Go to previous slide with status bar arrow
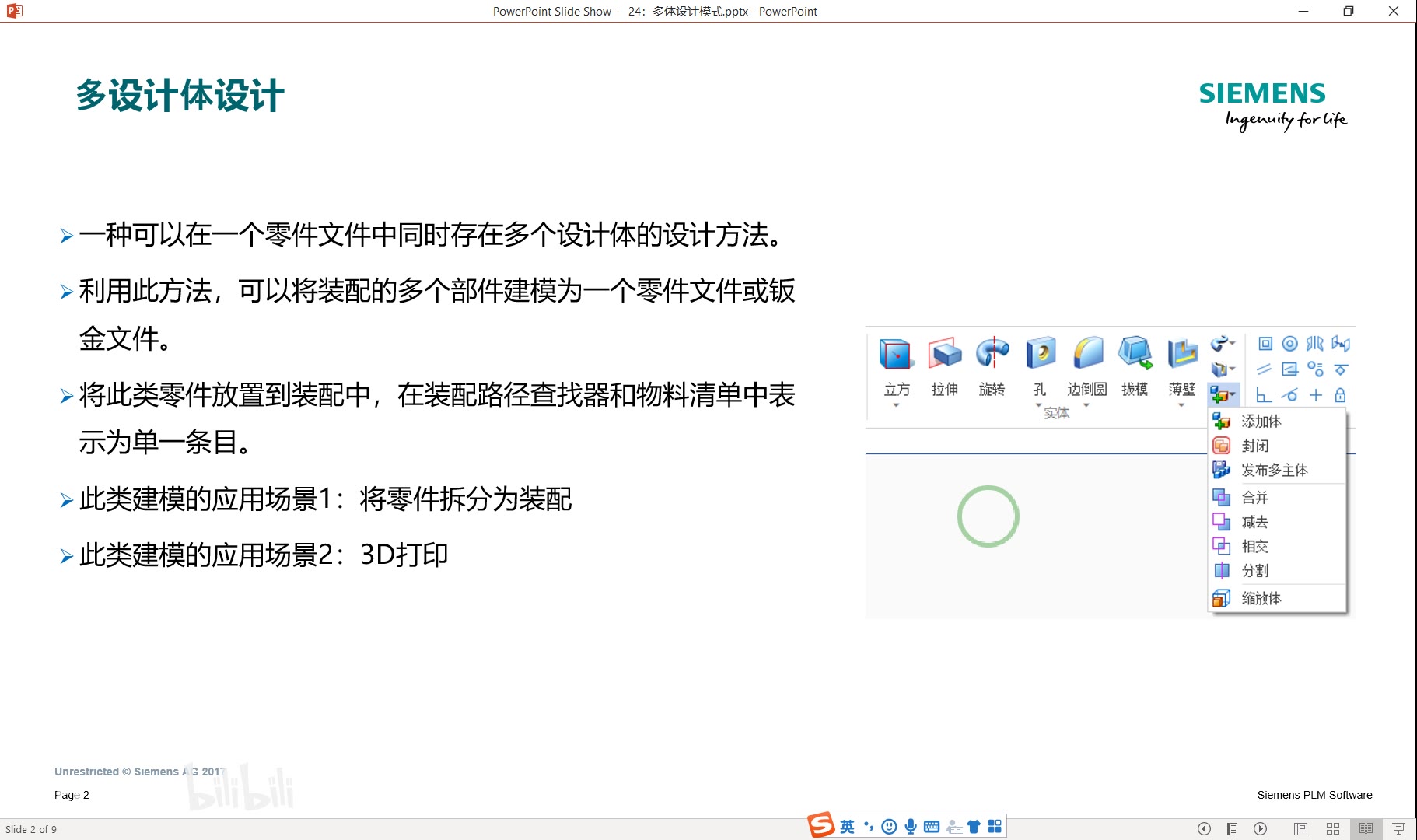Image resolution: width=1417 pixels, height=840 pixels. click(1204, 829)
